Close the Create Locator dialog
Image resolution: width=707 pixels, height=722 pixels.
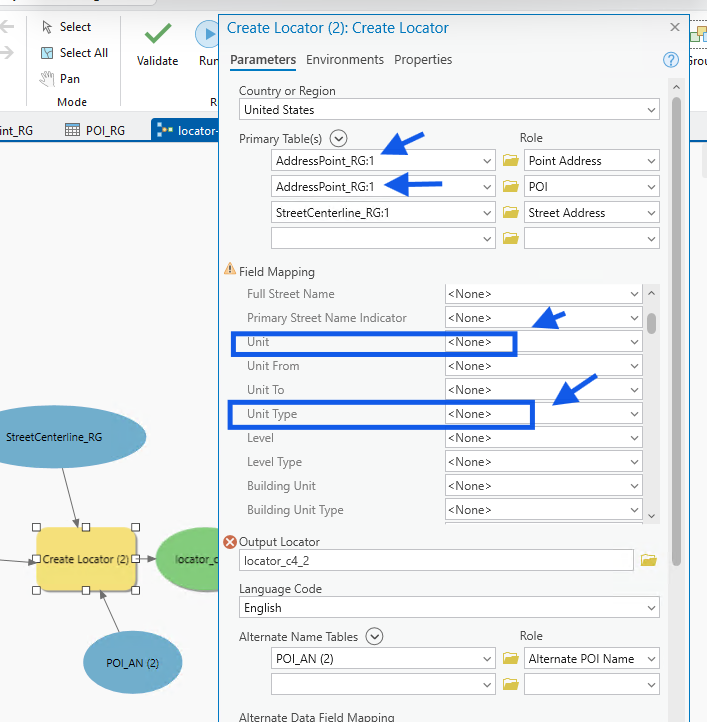coord(674,28)
